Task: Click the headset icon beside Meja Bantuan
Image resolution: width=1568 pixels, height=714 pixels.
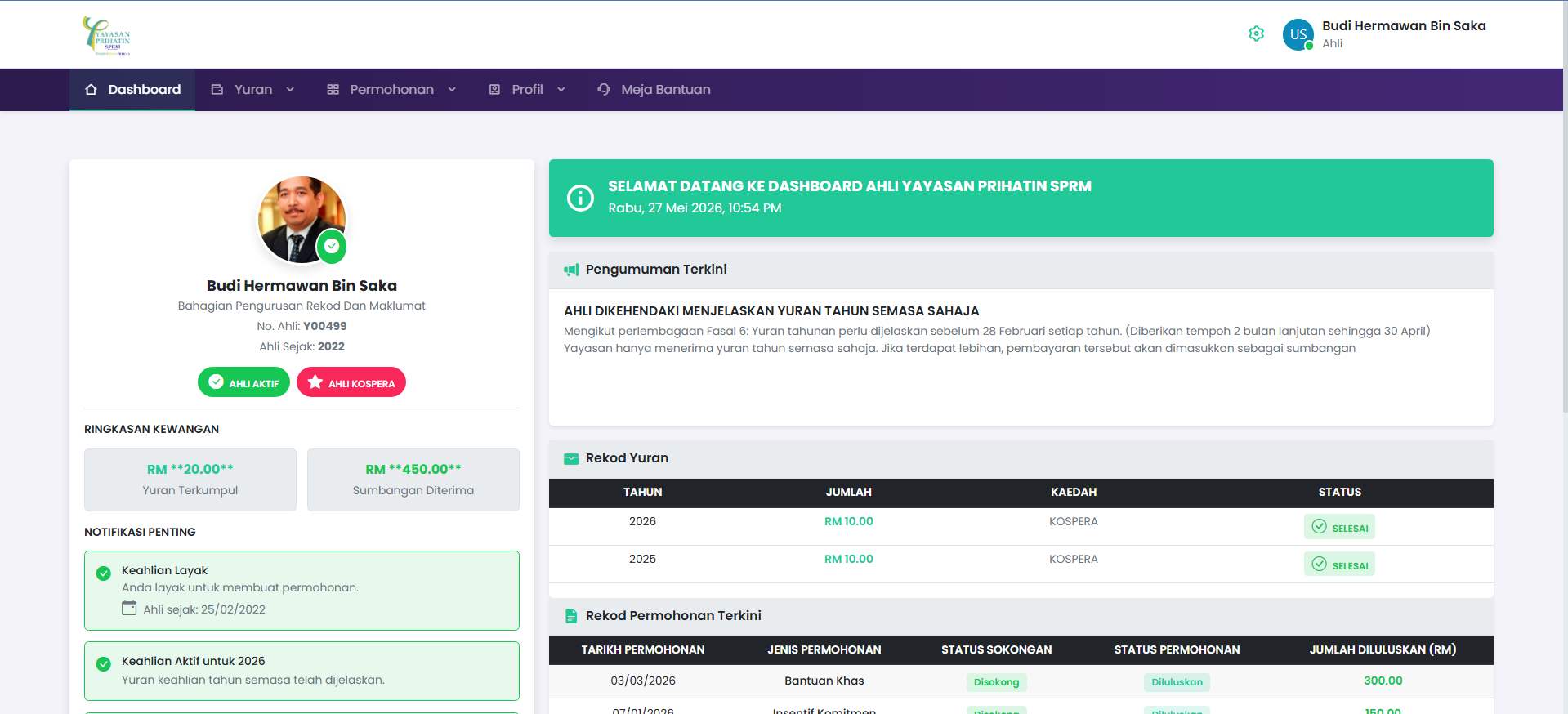Action: 604,89
